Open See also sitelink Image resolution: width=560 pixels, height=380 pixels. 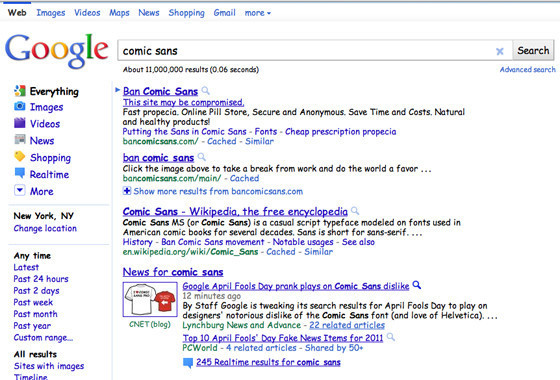(x=358, y=242)
